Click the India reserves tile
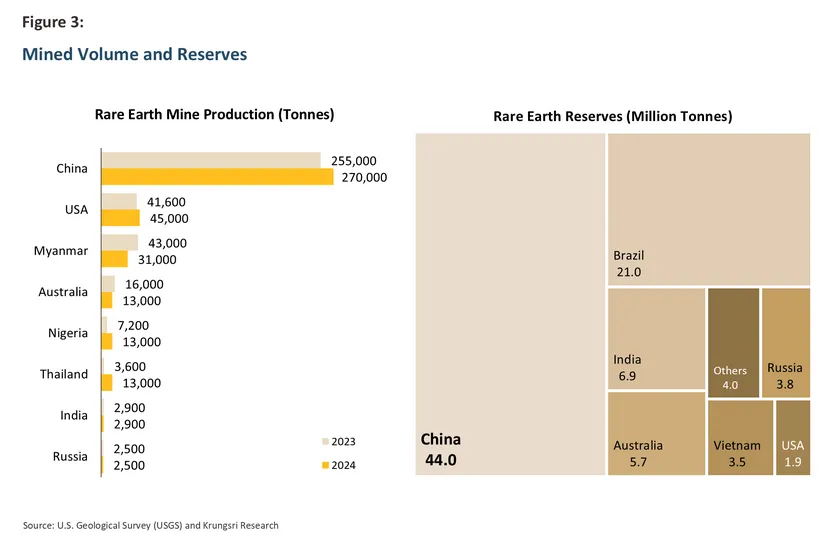 pos(655,338)
